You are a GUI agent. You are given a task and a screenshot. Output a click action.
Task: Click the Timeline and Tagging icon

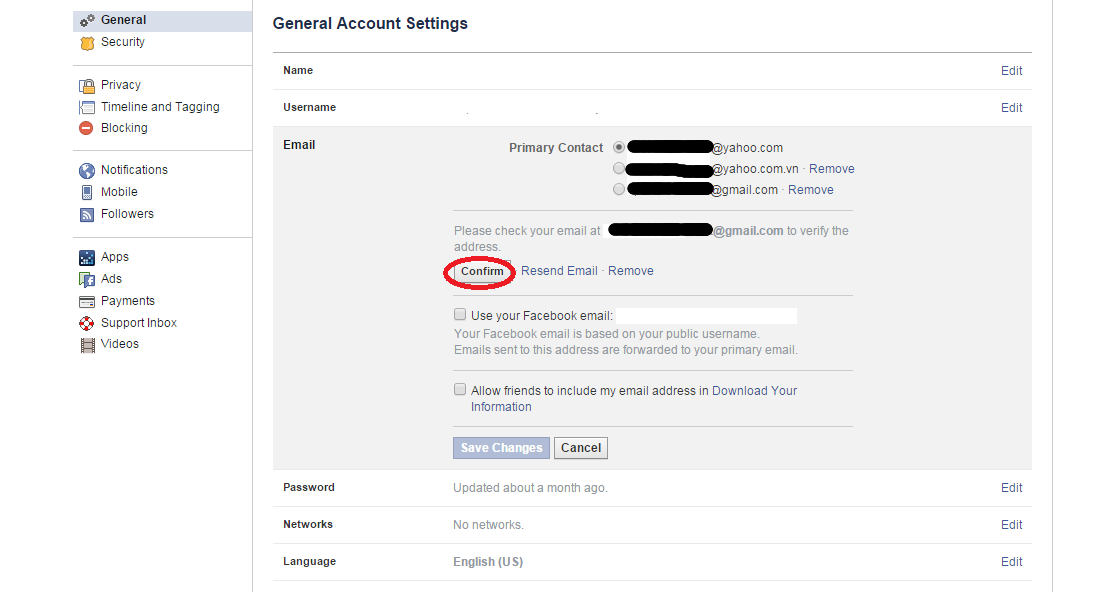(87, 108)
